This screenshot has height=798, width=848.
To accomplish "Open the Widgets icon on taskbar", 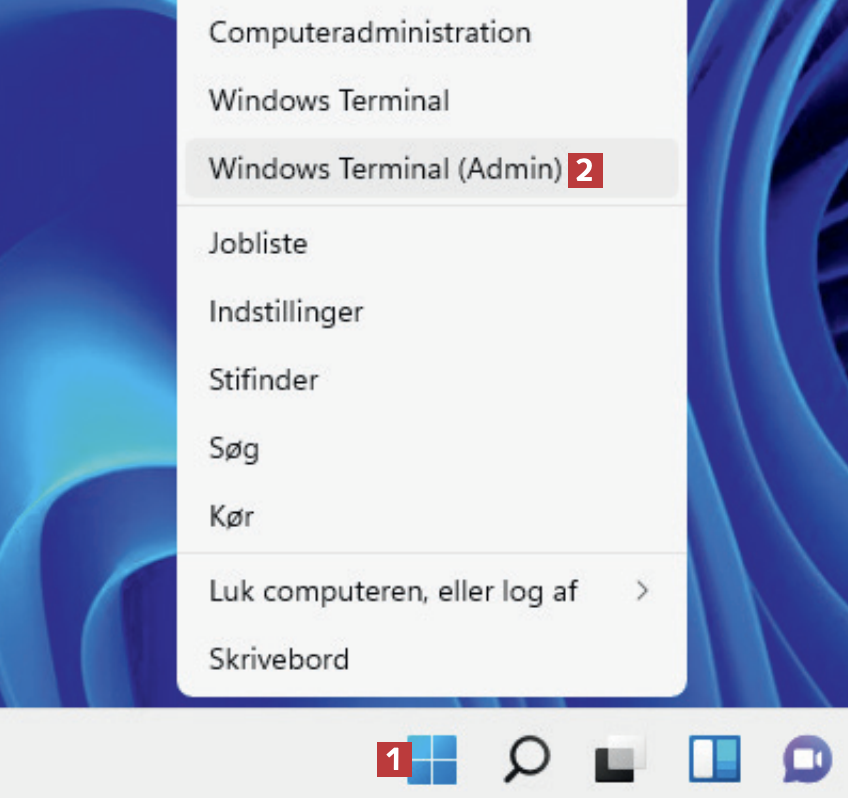I will 714,759.
